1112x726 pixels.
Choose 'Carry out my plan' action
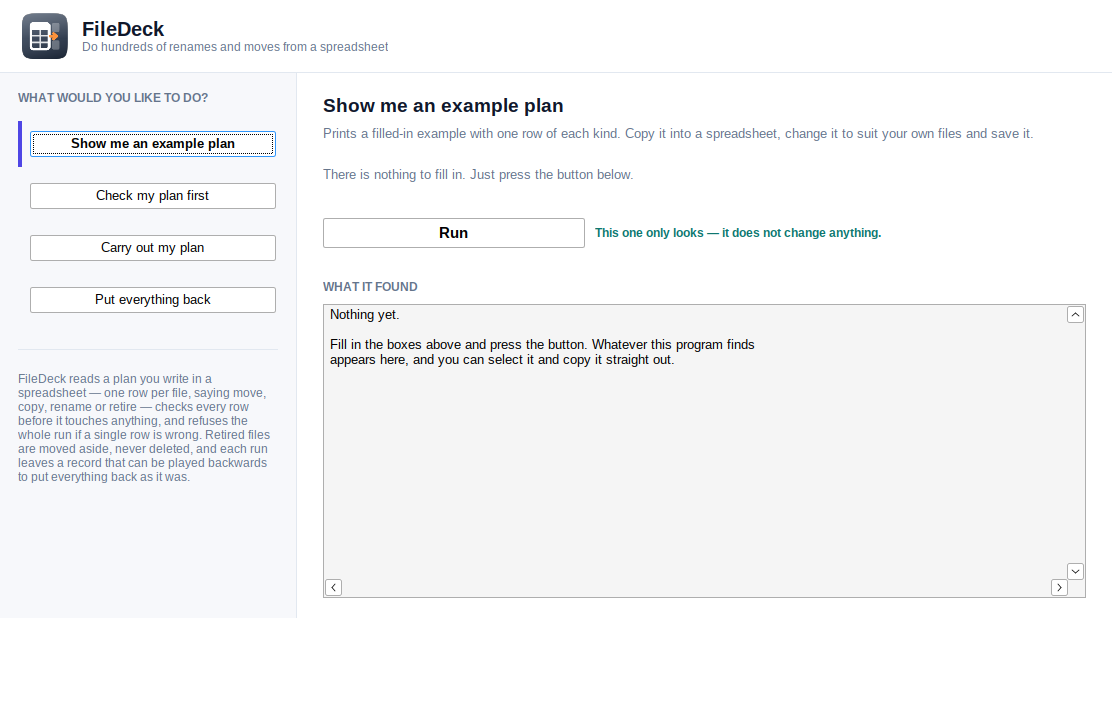(152, 247)
